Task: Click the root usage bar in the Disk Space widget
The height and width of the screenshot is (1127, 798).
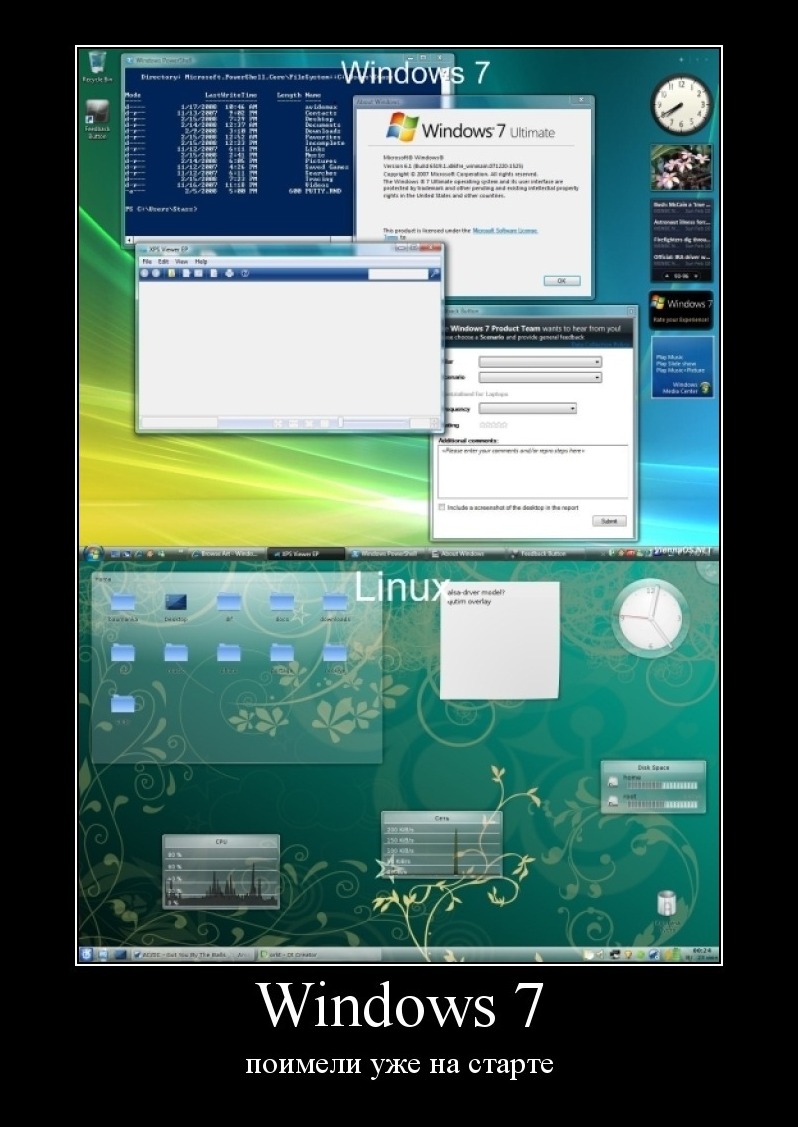Action: pyautogui.click(x=662, y=804)
